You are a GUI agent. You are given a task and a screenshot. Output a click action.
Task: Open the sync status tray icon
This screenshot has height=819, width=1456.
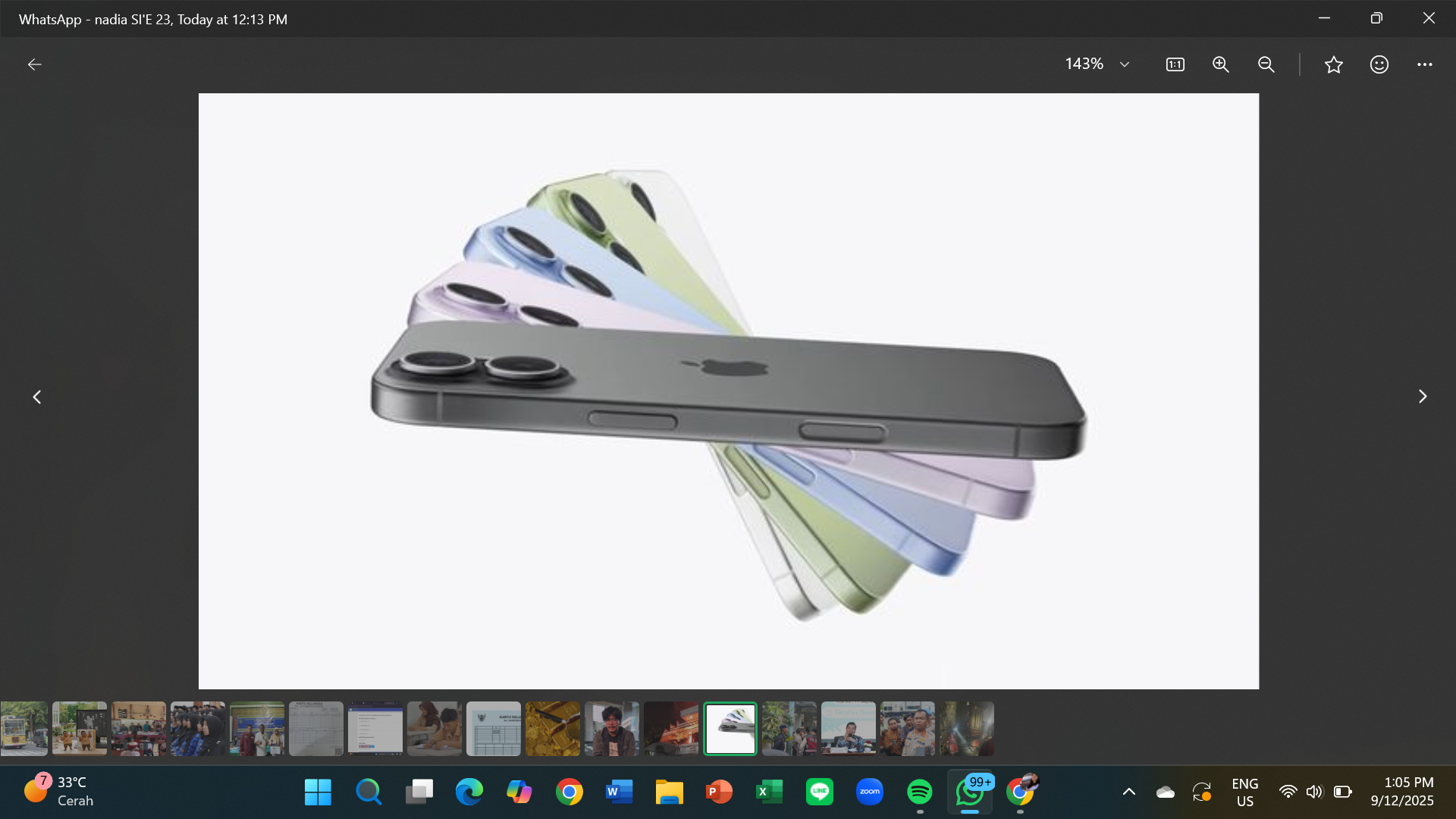(1202, 792)
